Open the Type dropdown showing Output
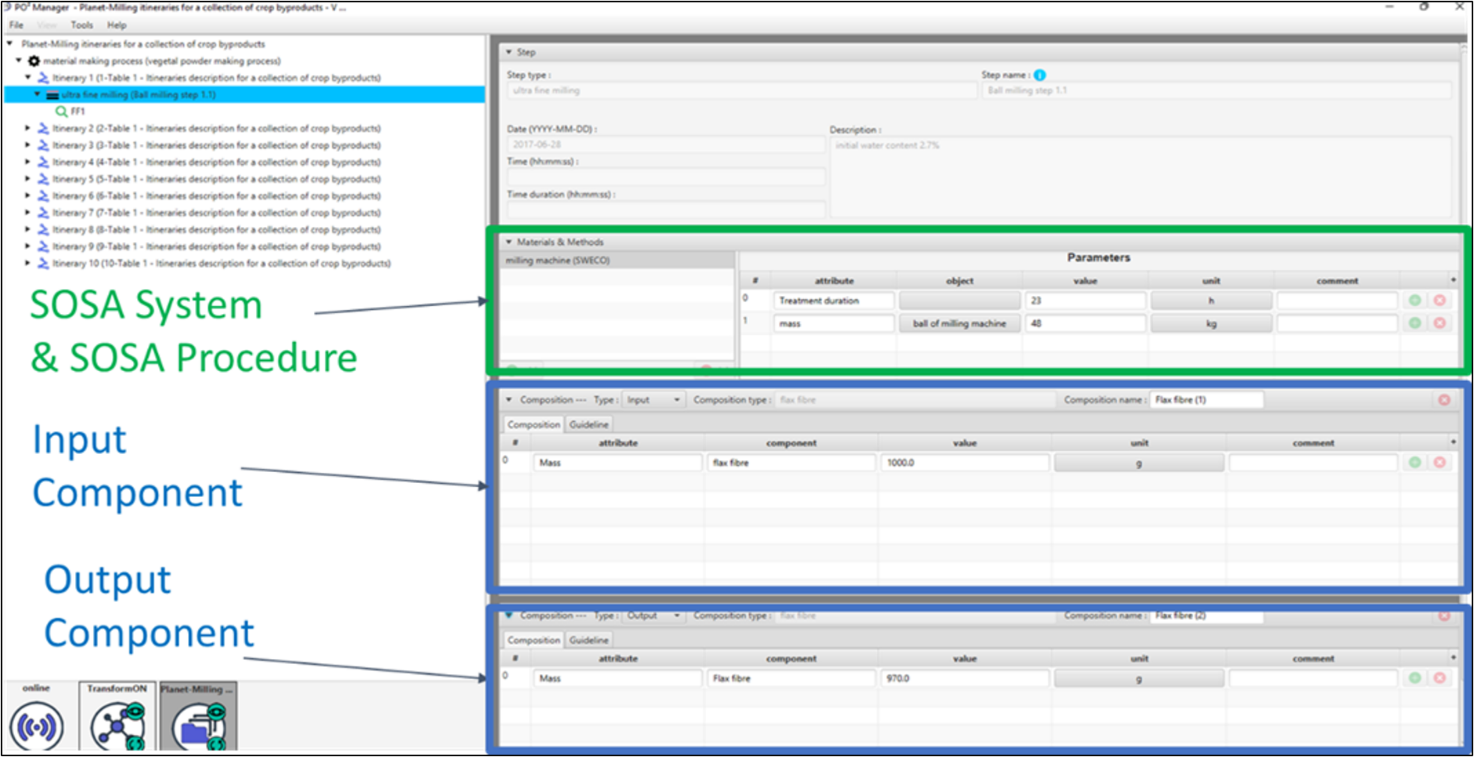 pyautogui.click(x=653, y=616)
